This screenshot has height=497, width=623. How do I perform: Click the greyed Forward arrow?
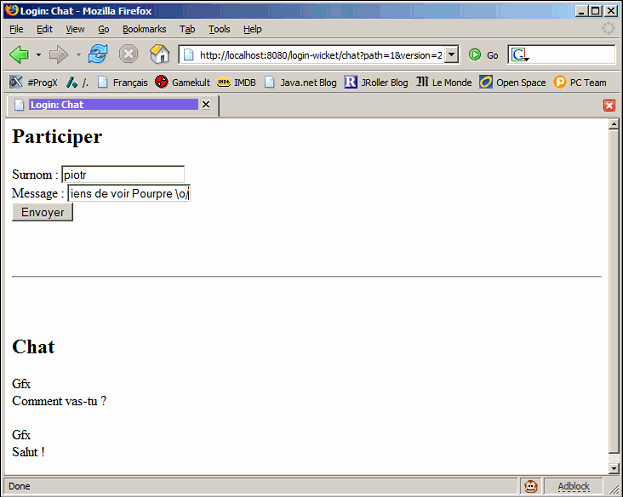(x=58, y=54)
